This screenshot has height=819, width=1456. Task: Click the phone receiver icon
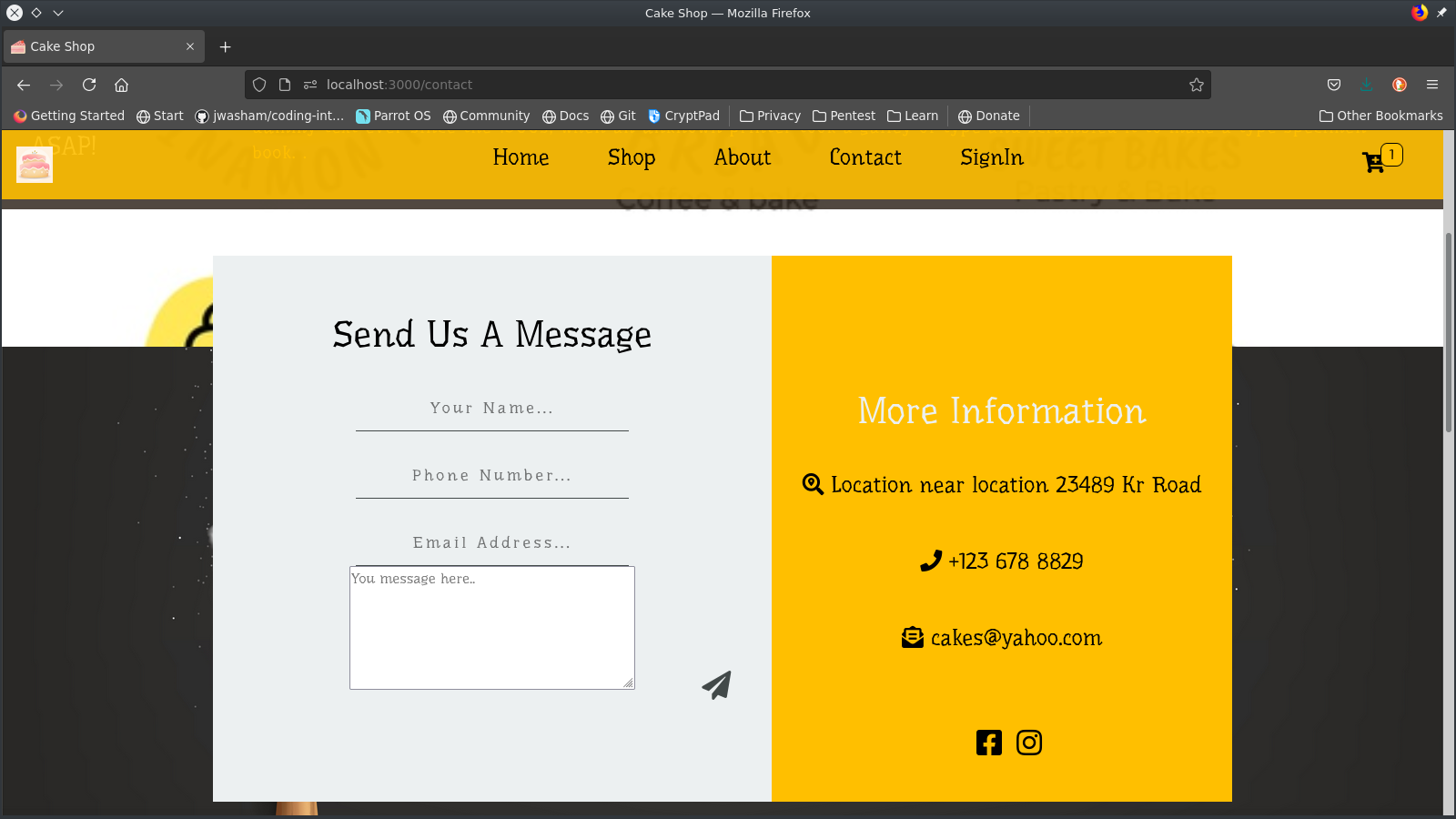[929, 561]
